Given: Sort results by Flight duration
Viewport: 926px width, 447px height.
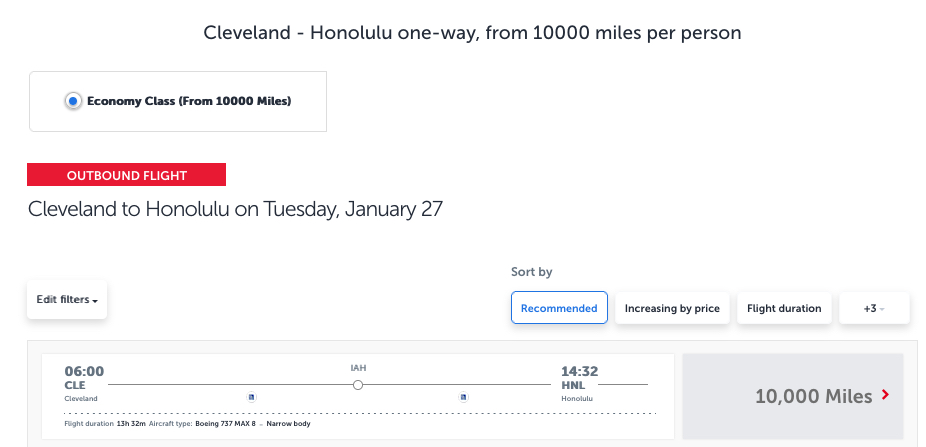Looking at the screenshot, I should coord(784,308).
